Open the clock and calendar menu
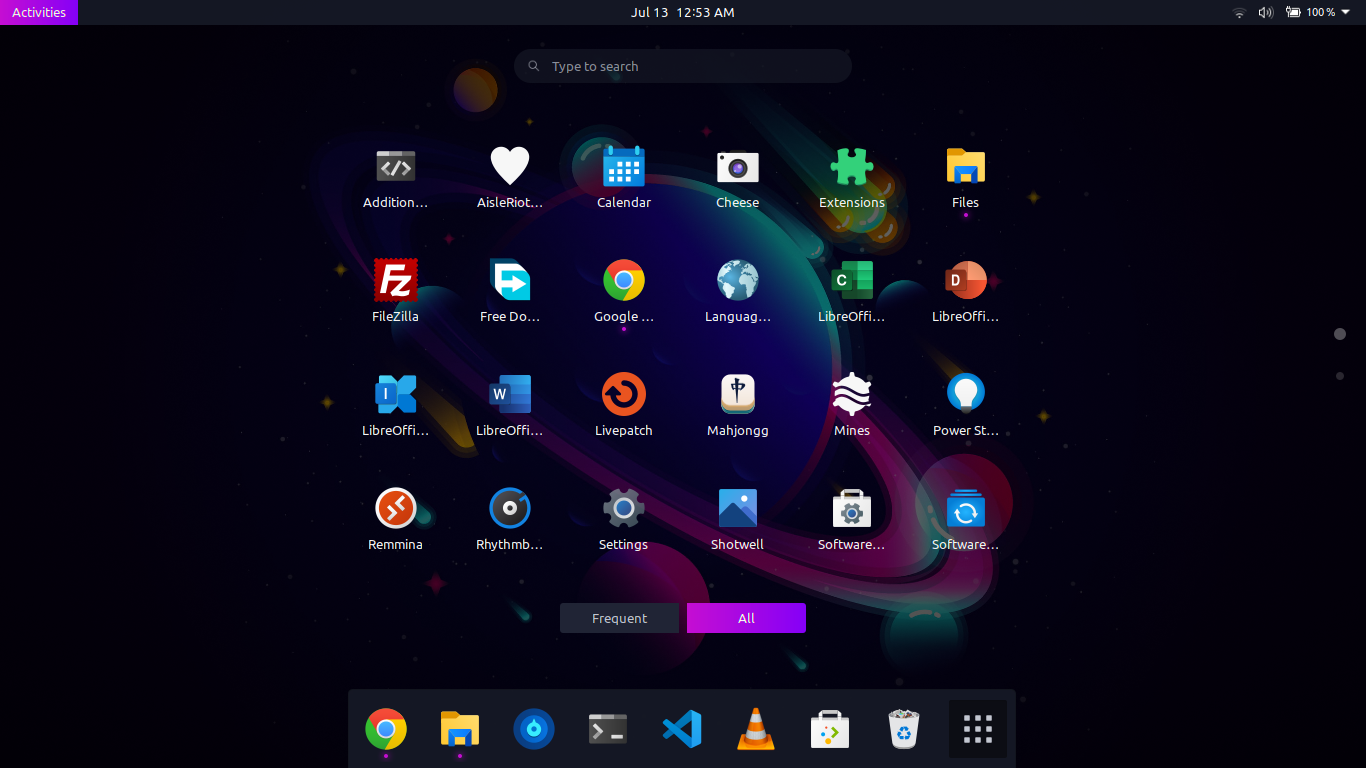Screen dimensions: 1366x768 click(x=683, y=12)
